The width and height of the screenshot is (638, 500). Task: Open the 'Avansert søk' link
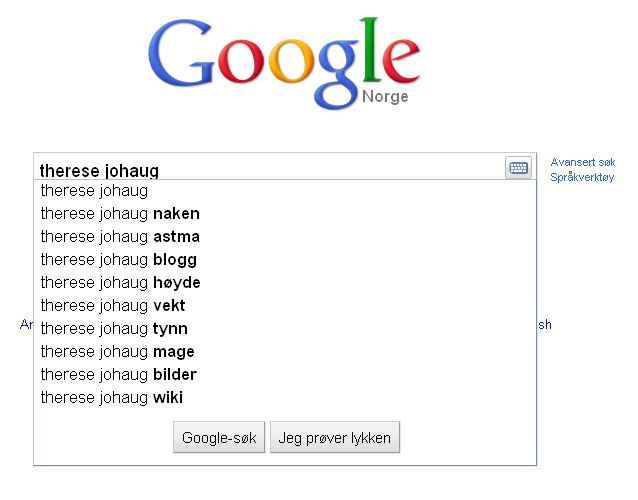(583, 162)
